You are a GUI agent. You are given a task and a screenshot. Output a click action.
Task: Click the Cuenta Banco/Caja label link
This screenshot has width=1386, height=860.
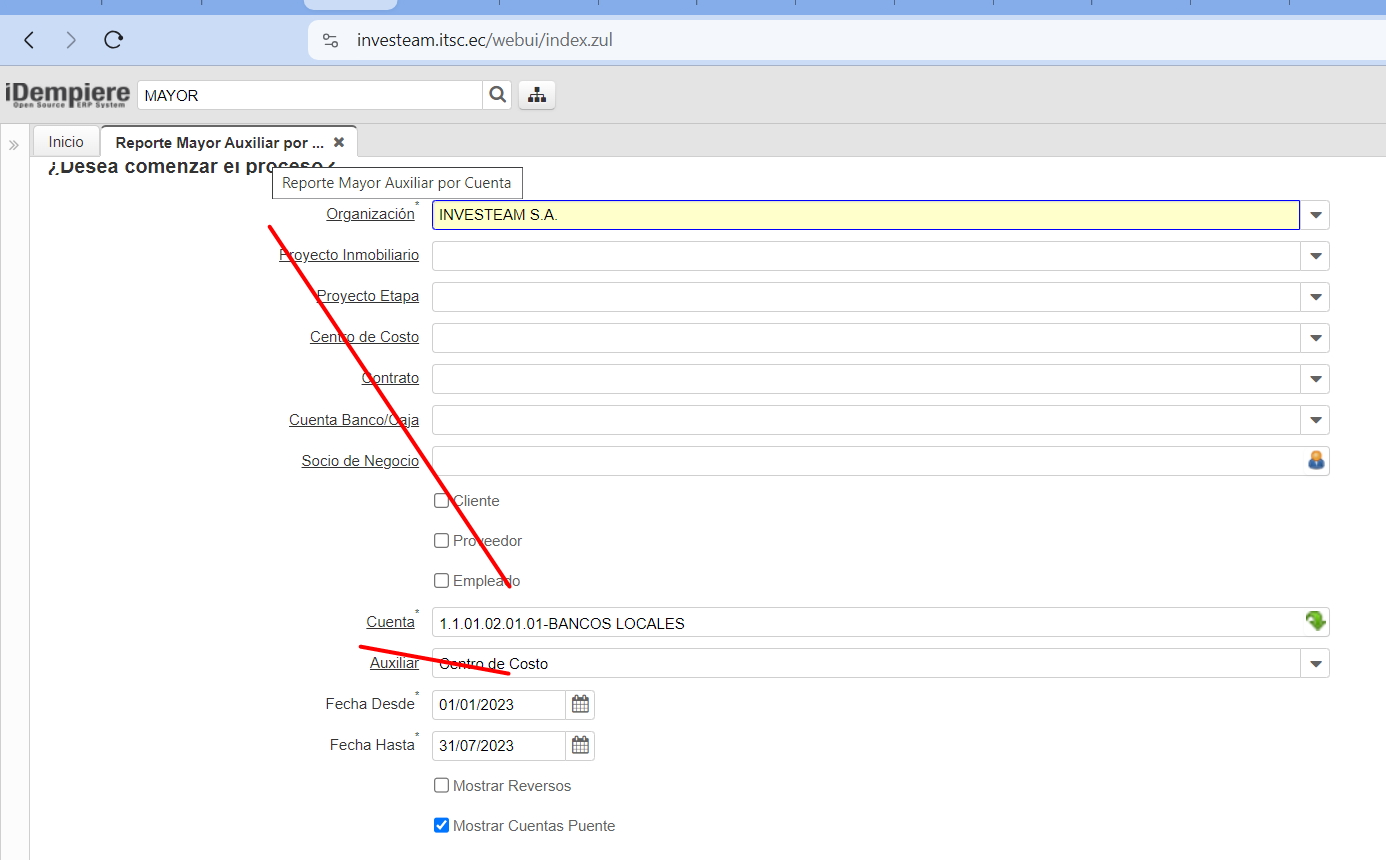click(353, 420)
